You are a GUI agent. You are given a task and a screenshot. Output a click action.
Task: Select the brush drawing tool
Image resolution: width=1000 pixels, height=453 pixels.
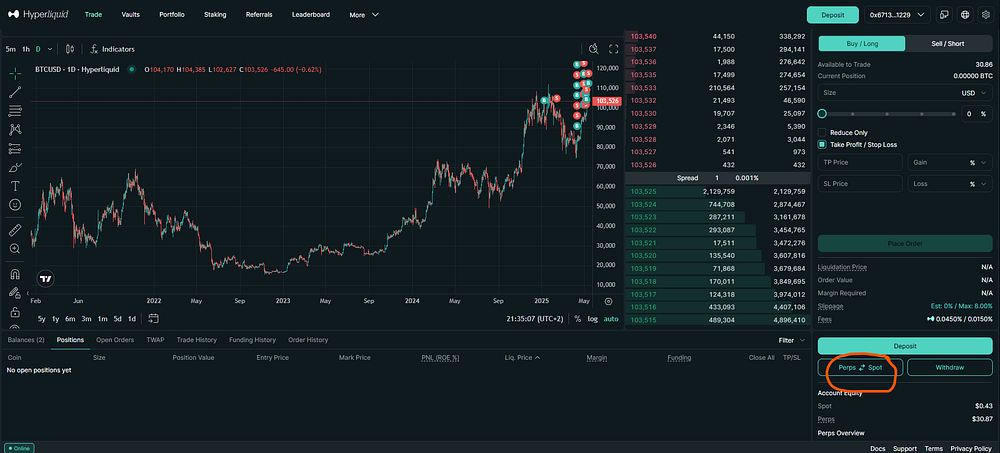tap(15, 168)
